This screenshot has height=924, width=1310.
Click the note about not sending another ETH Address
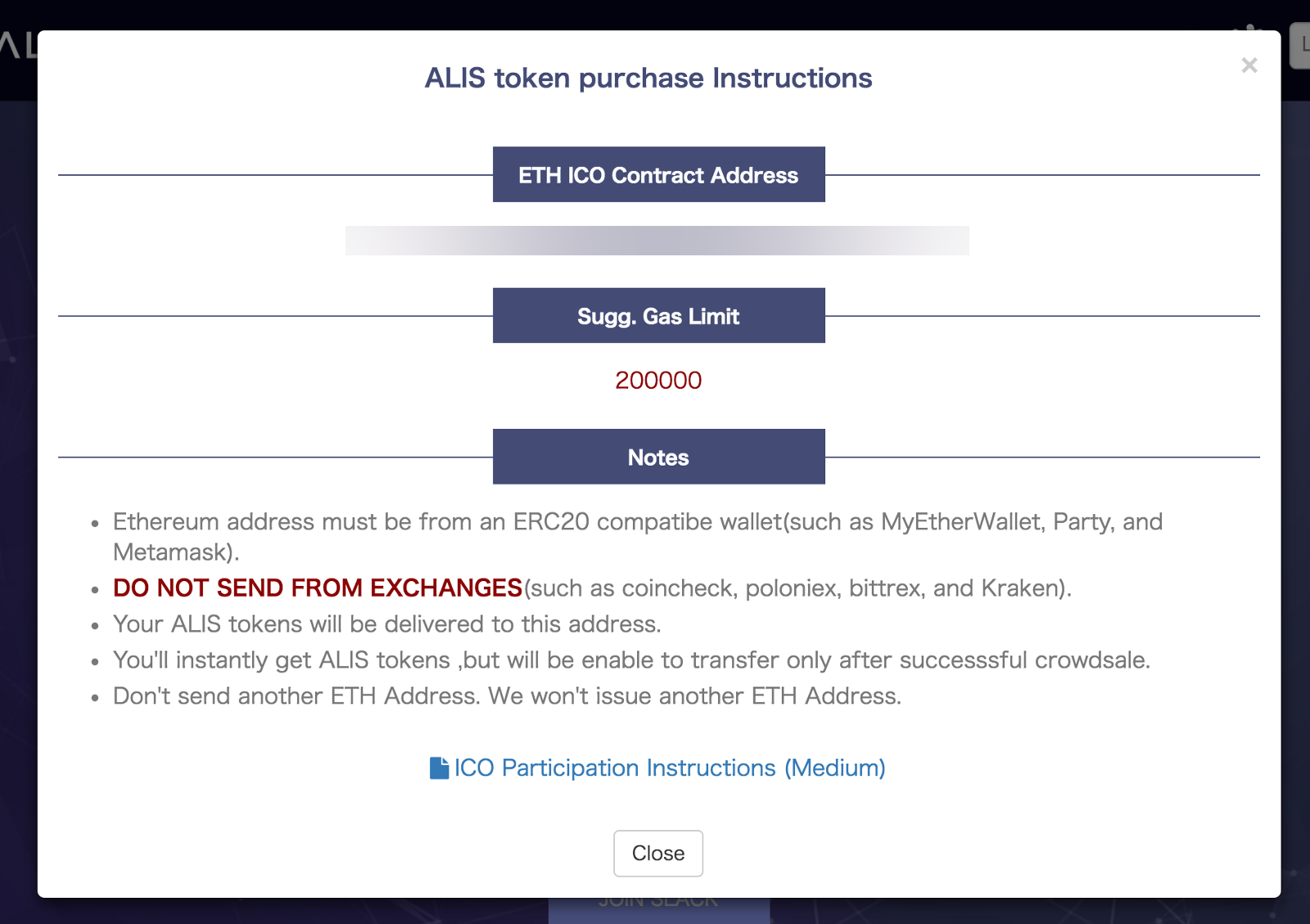[507, 696]
